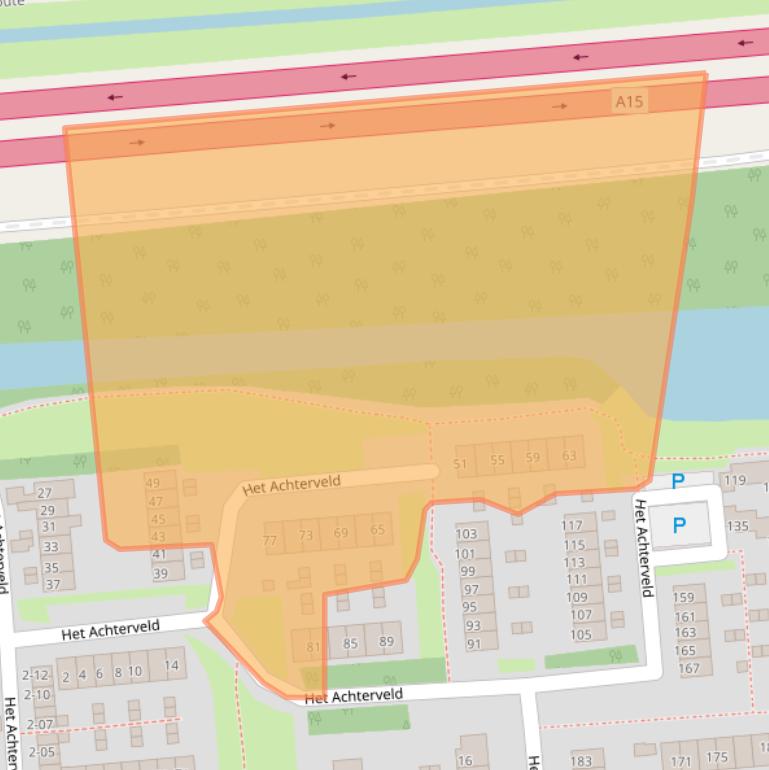Viewport: 769px width, 770px height.
Task: Click house number 63 in the highlighted zone
Action: click(569, 457)
